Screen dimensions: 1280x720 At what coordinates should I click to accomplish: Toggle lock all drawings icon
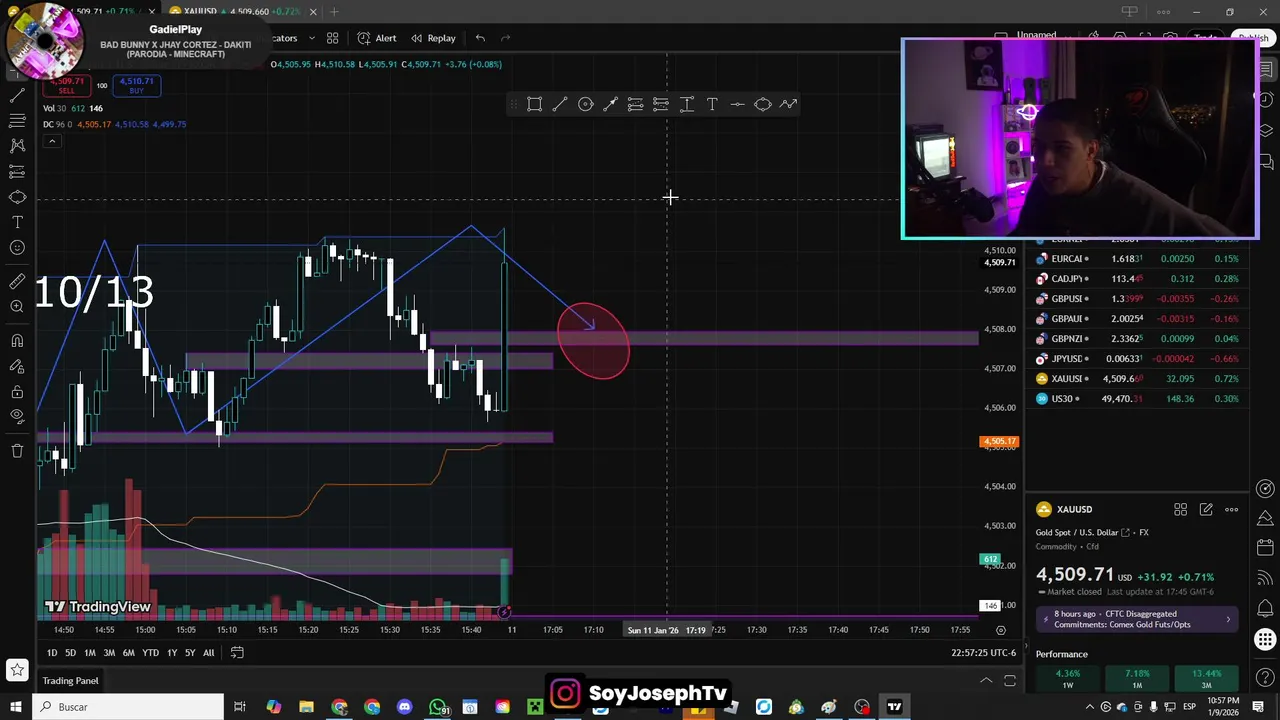point(17,391)
